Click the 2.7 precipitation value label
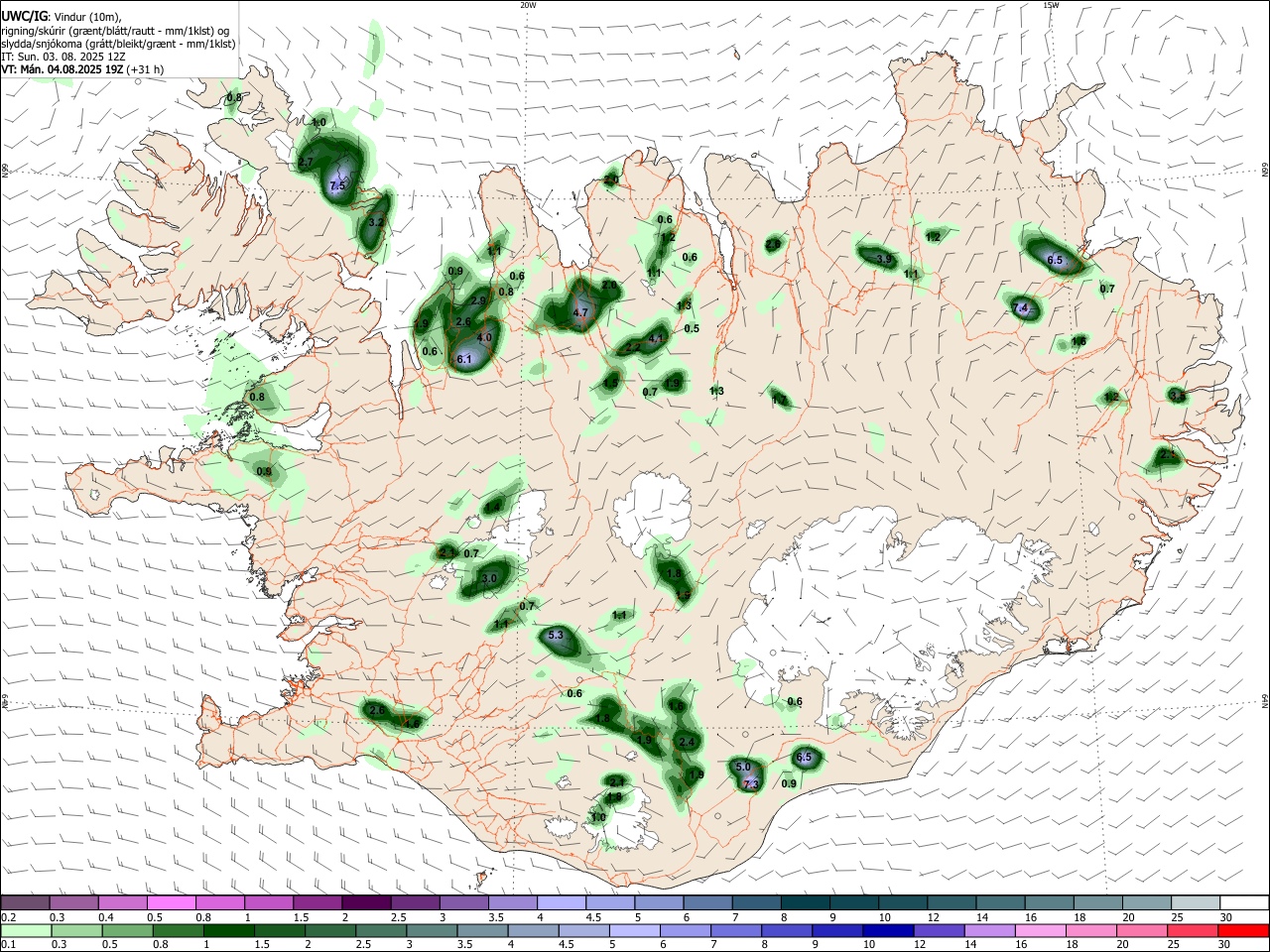This screenshot has height=952, width=1270. click(x=306, y=162)
